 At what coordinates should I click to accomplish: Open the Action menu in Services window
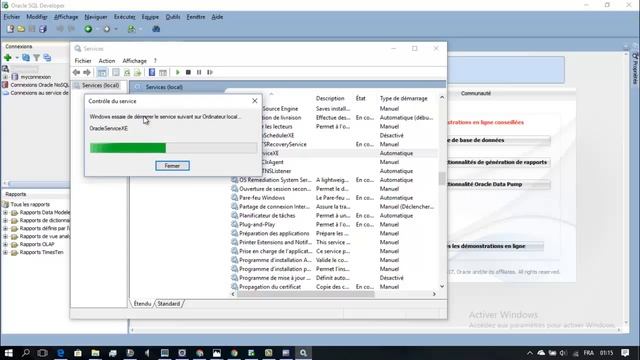click(107, 61)
